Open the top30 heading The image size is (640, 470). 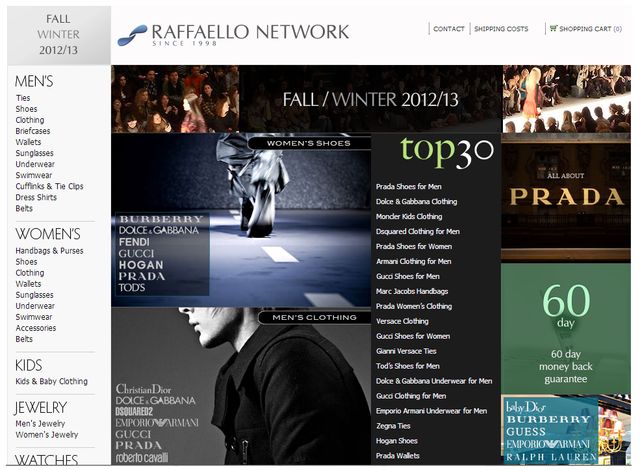coord(447,151)
